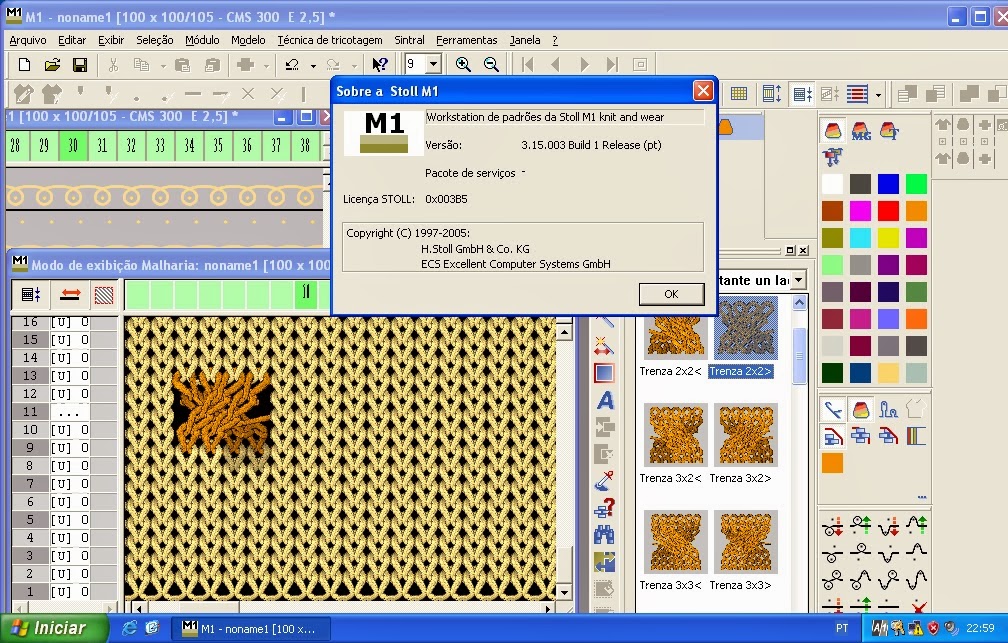1008x643 pixels.
Task: Click the Trenza 2x2> label
Action: 740,371
